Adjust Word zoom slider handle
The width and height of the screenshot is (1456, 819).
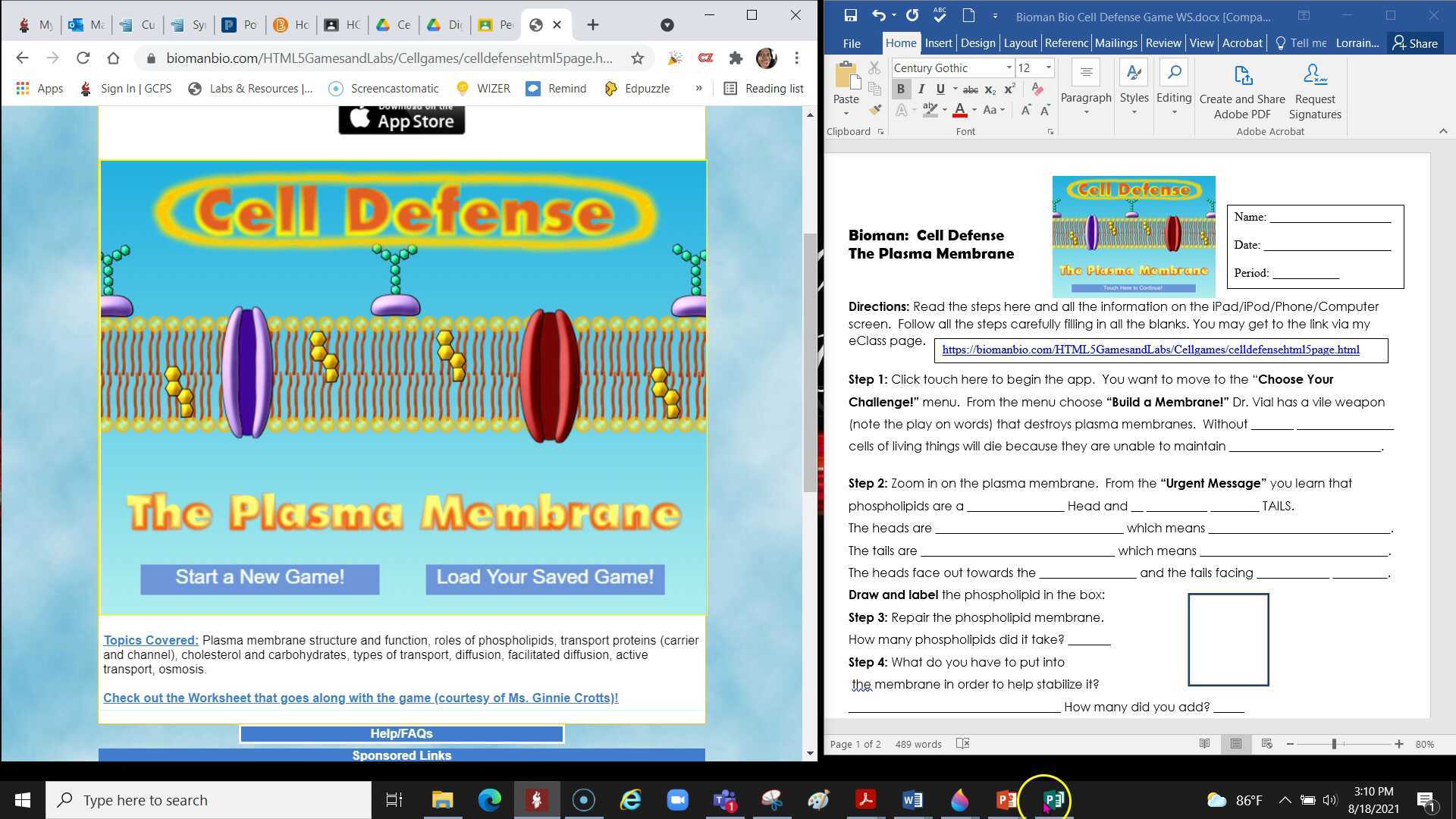[1334, 745]
